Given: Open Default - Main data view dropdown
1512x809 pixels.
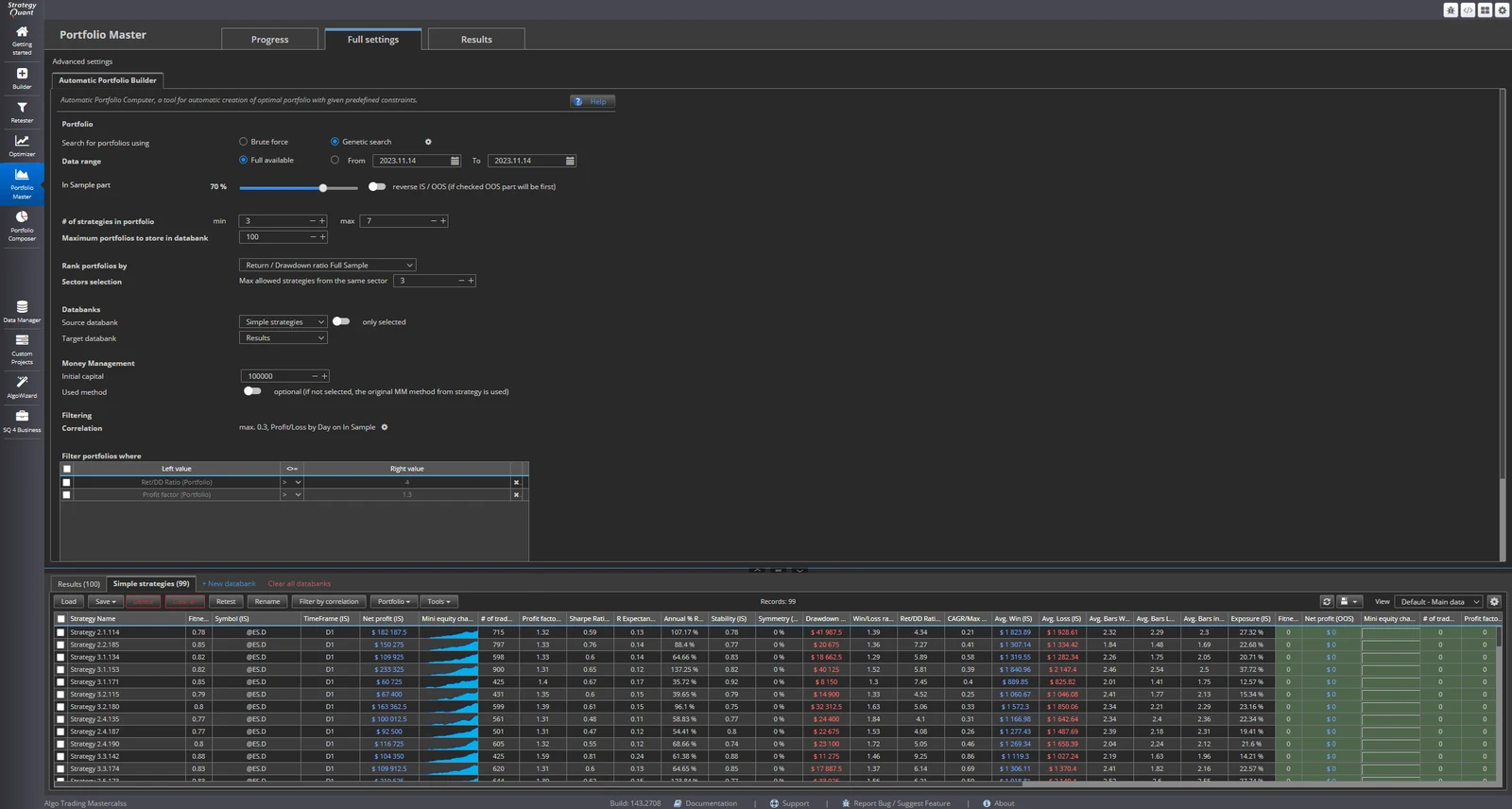Looking at the screenshot, I should 1438,601.
